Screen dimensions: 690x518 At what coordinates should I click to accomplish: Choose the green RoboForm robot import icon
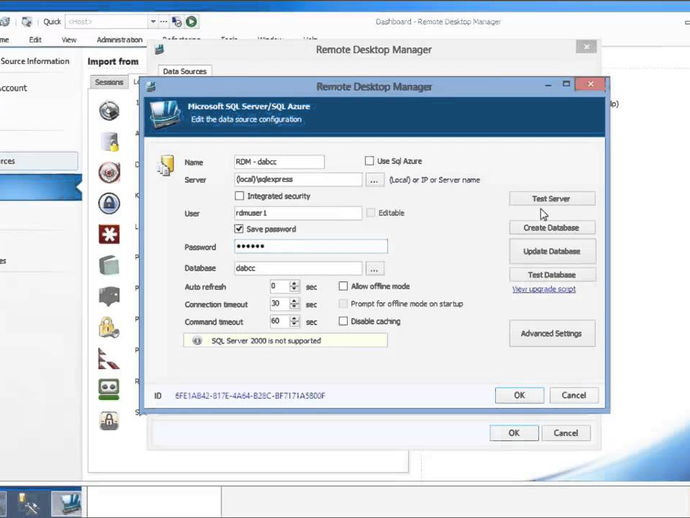pyautogui.click(x=109, y=389)
